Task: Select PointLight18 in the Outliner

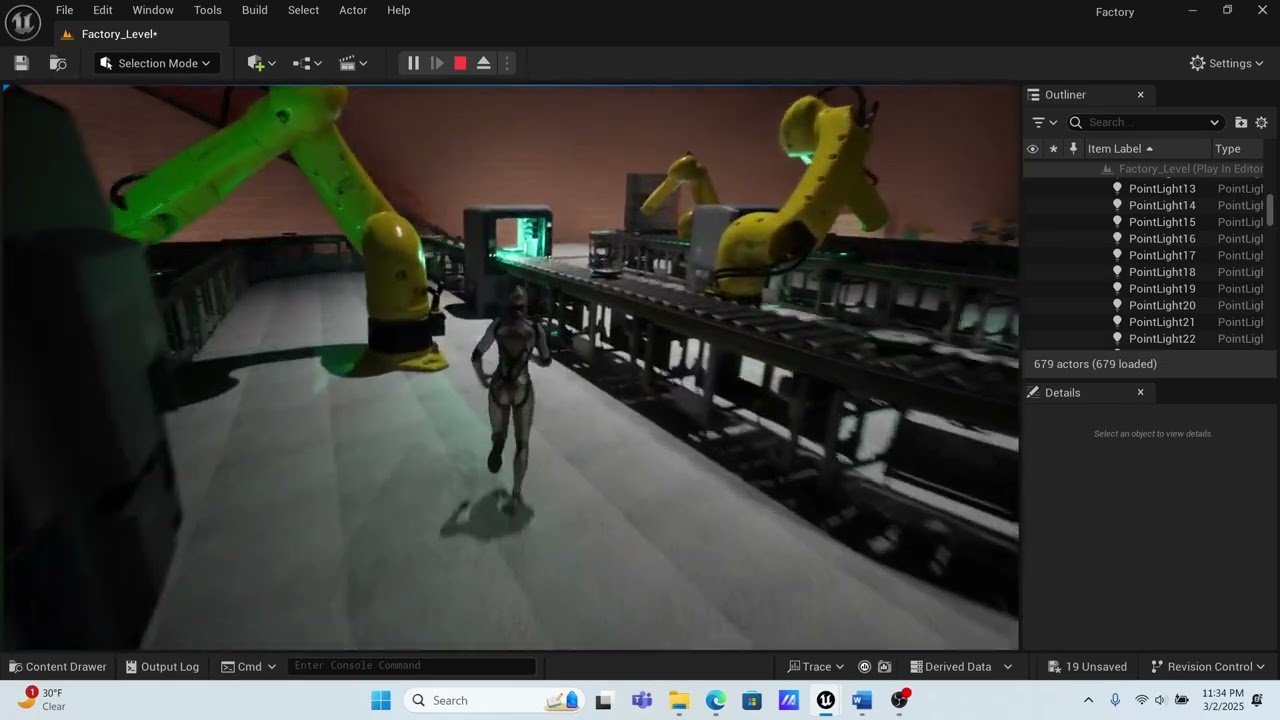Action: click(x=1145, y=272)
